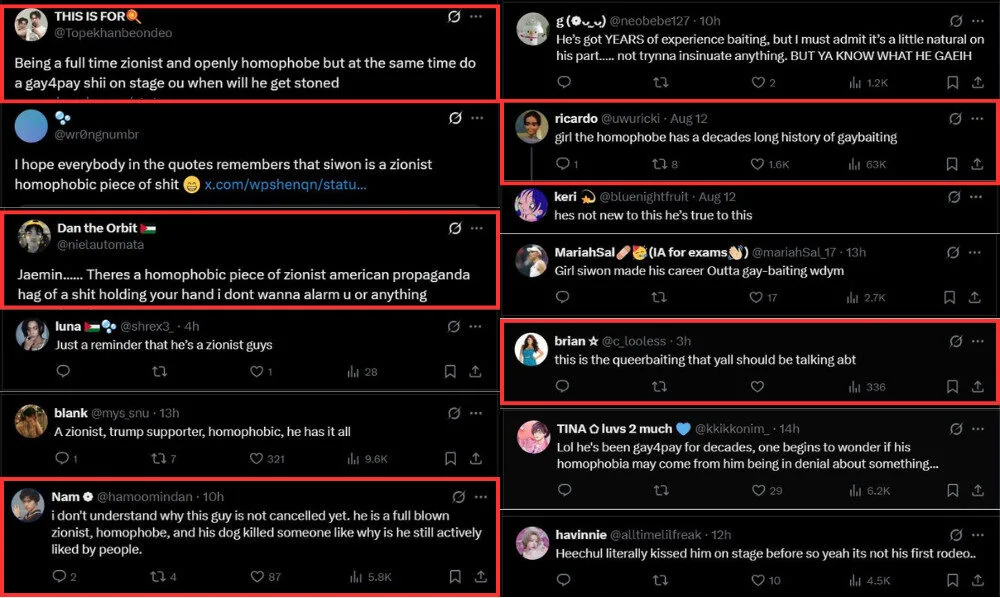Open the x.com/wpshenqn status link
Screen dimensions: 1000x598
pos(285,185)
